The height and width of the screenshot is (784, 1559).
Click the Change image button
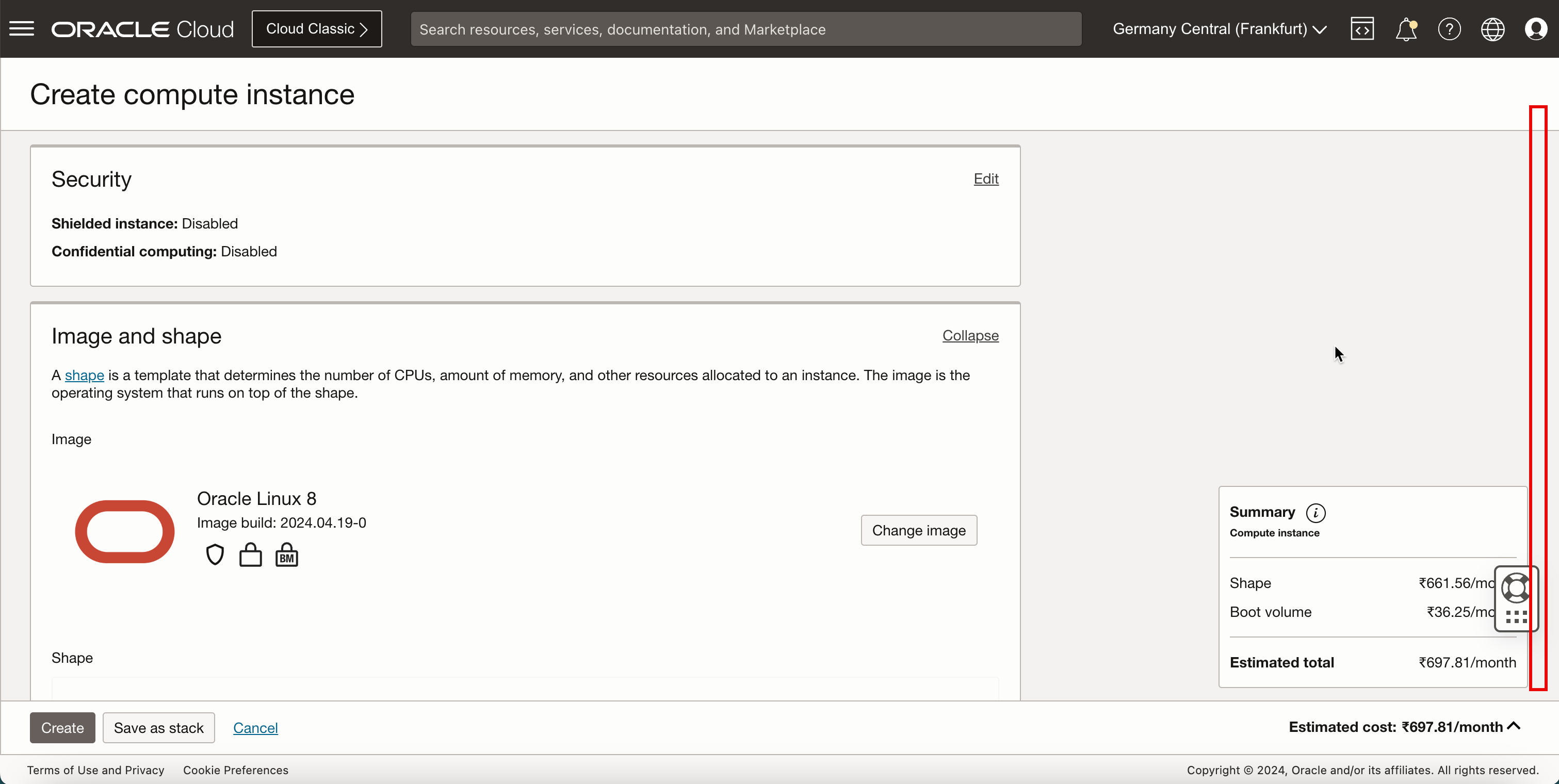click(919, 530)
